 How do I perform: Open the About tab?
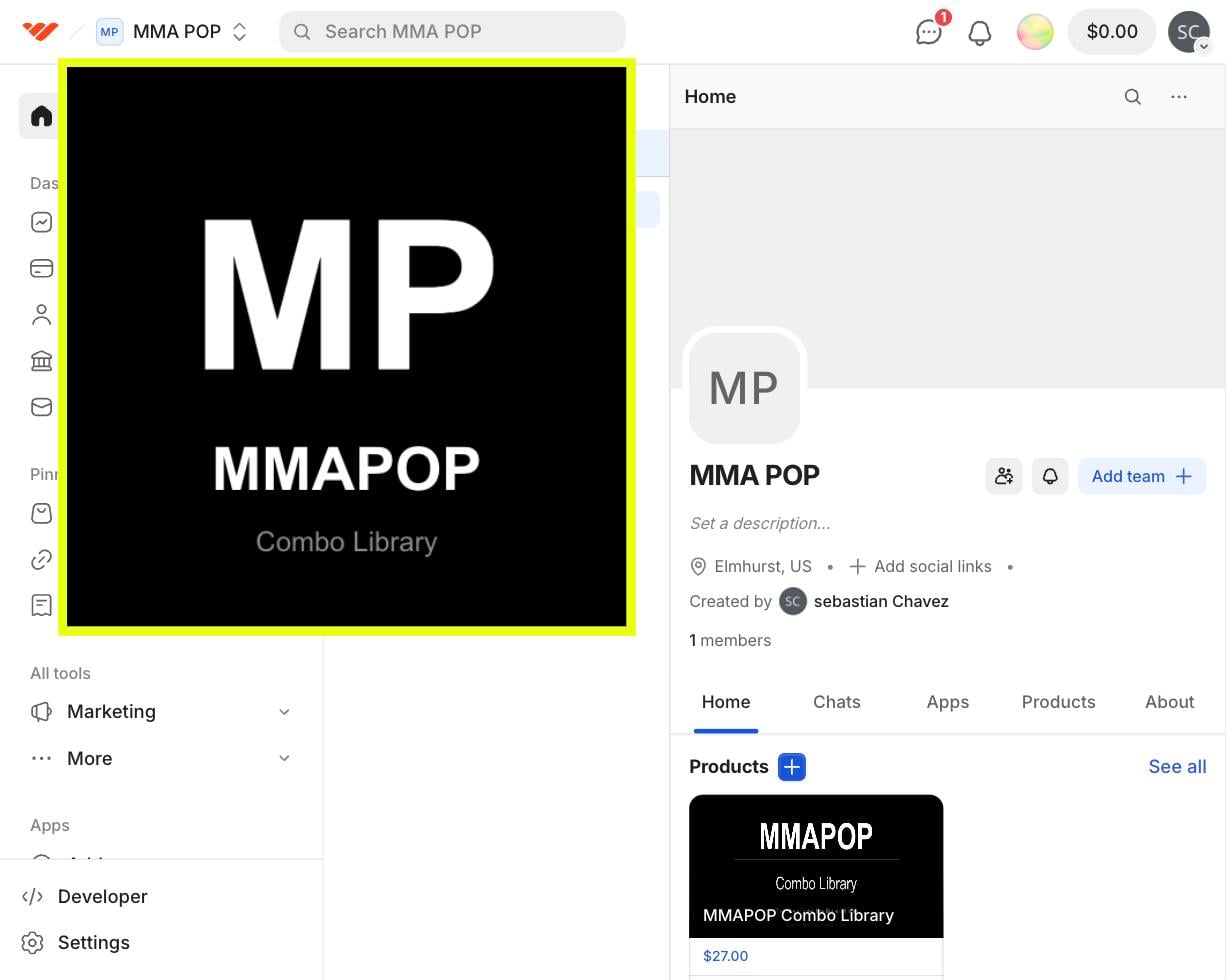pyautogui.click(x=1169, y=702)
